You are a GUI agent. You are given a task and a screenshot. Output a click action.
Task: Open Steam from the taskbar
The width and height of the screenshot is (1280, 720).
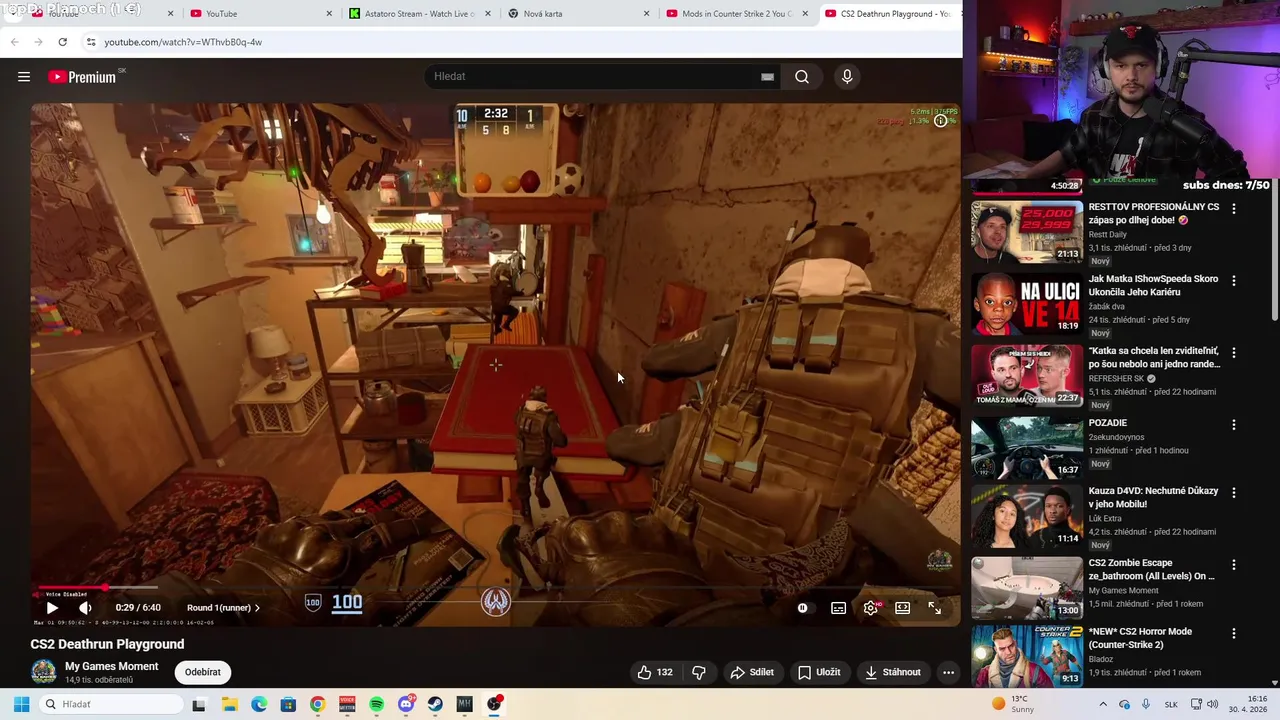pyautogui.click(x=435, y=704)
